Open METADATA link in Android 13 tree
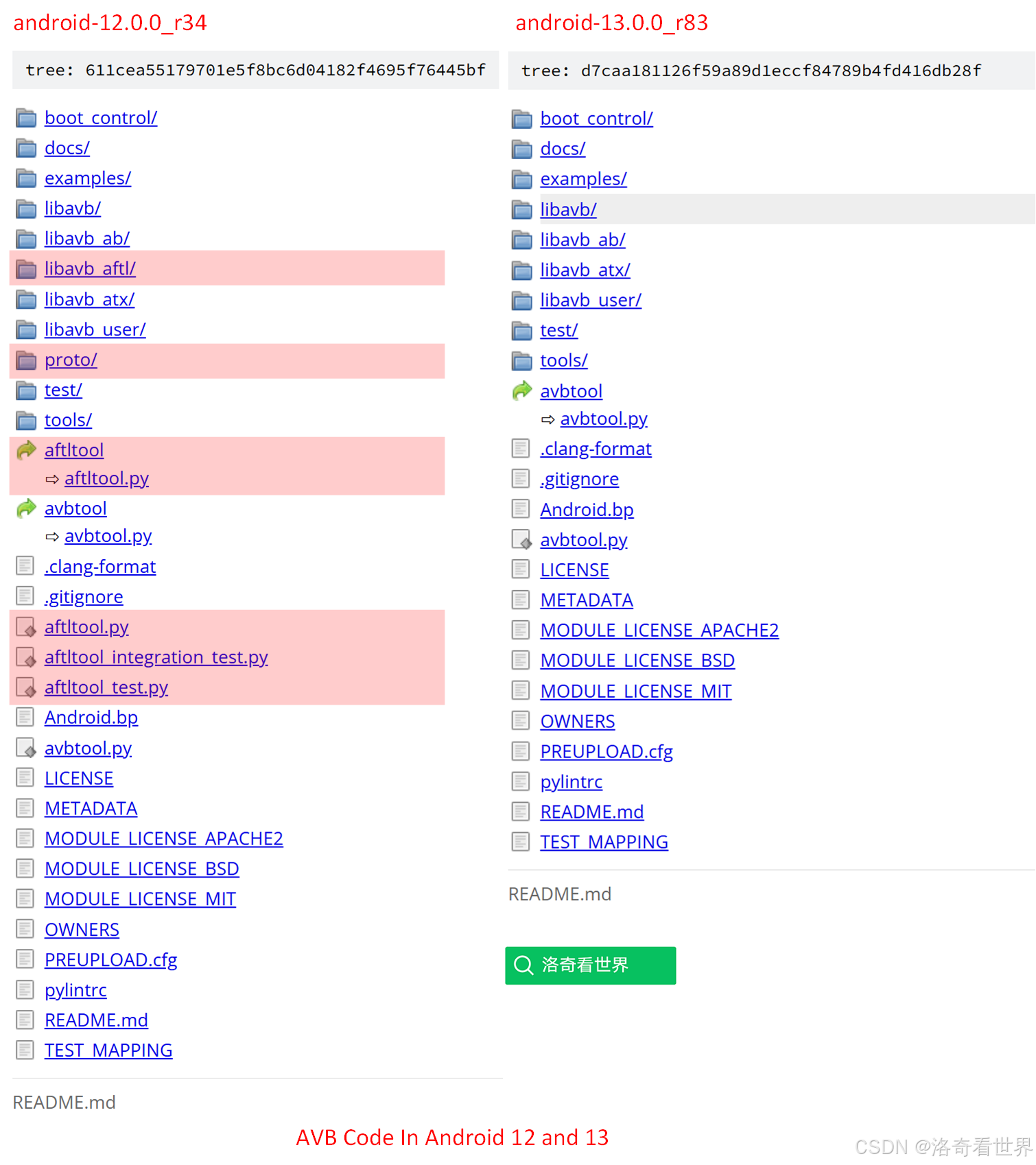Screen dimensions: 1036x1165 (587, 600)
